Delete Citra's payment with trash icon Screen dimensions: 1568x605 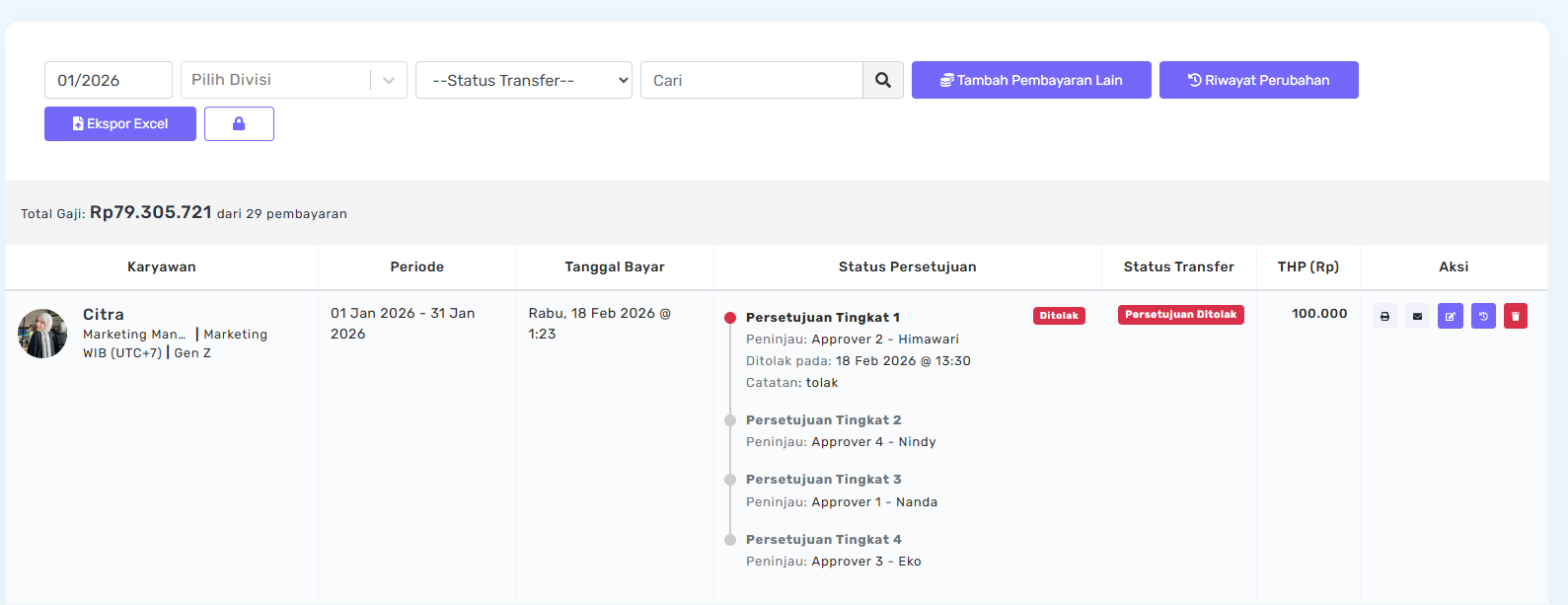pos(1516,317)
